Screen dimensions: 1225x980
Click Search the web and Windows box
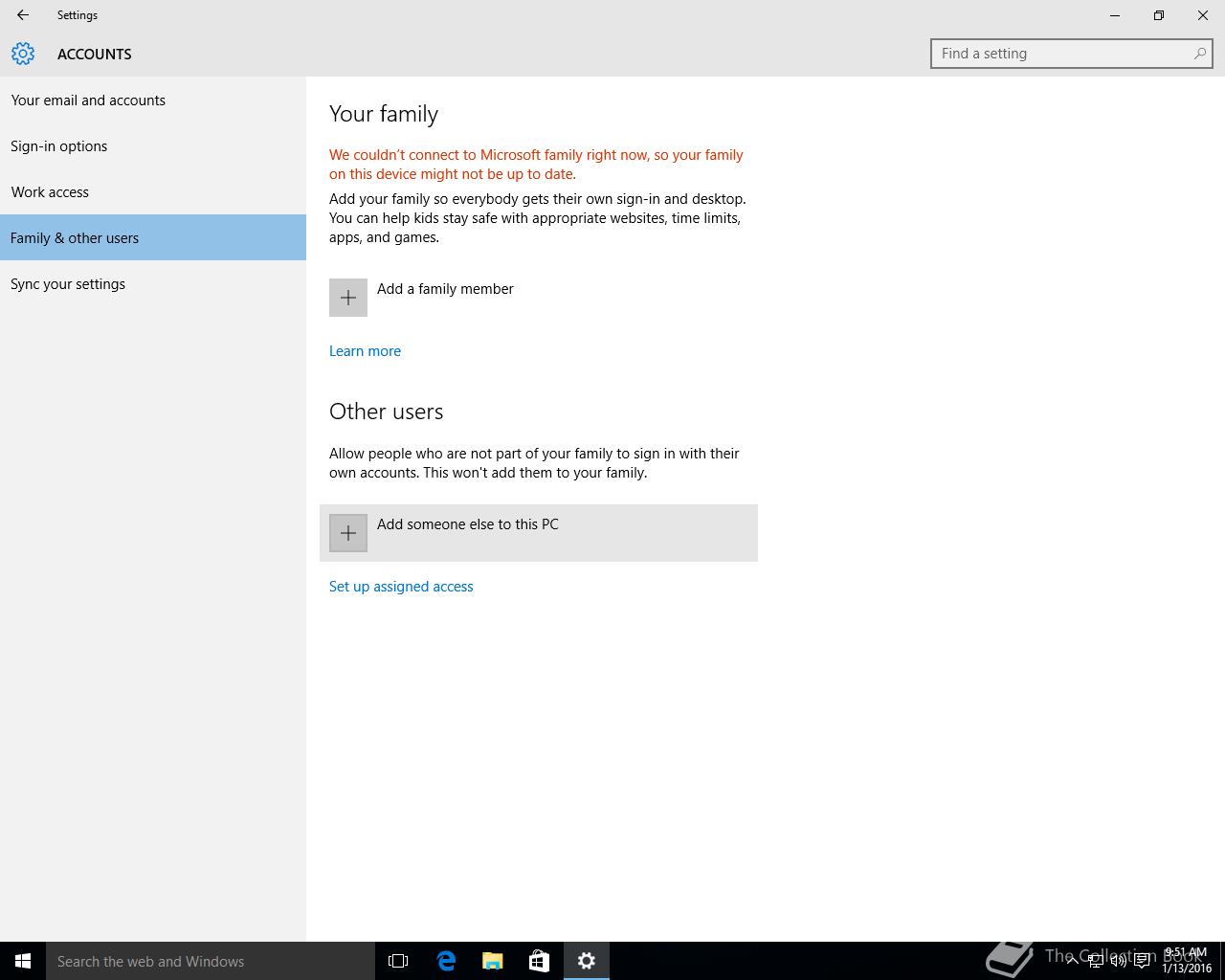(x=211, y=961)
